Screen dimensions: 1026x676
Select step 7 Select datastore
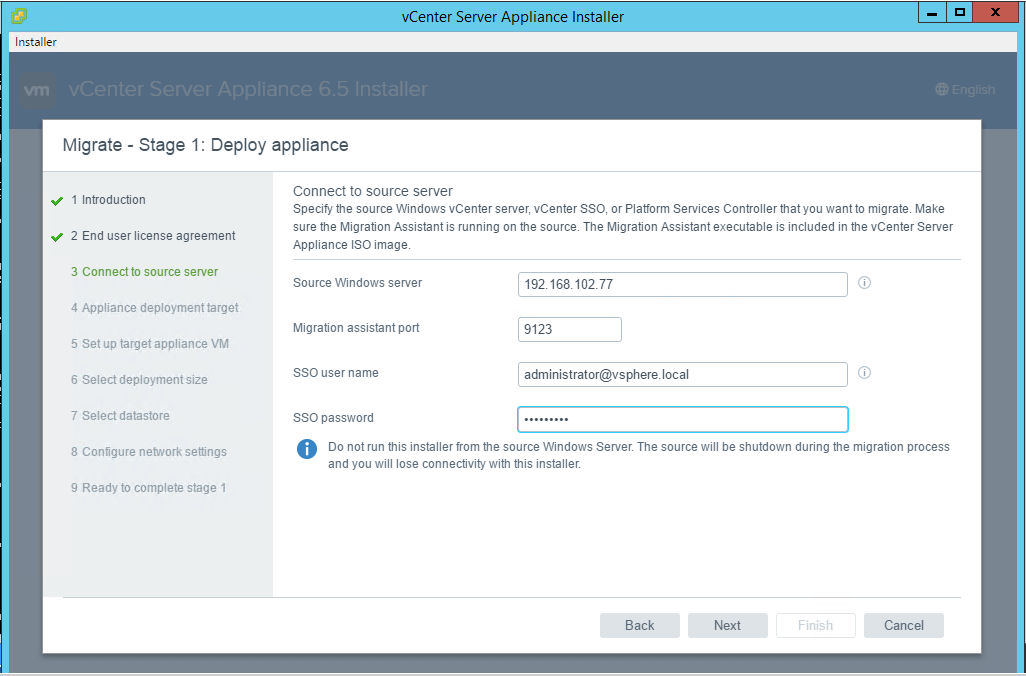[x=120, y=416]
